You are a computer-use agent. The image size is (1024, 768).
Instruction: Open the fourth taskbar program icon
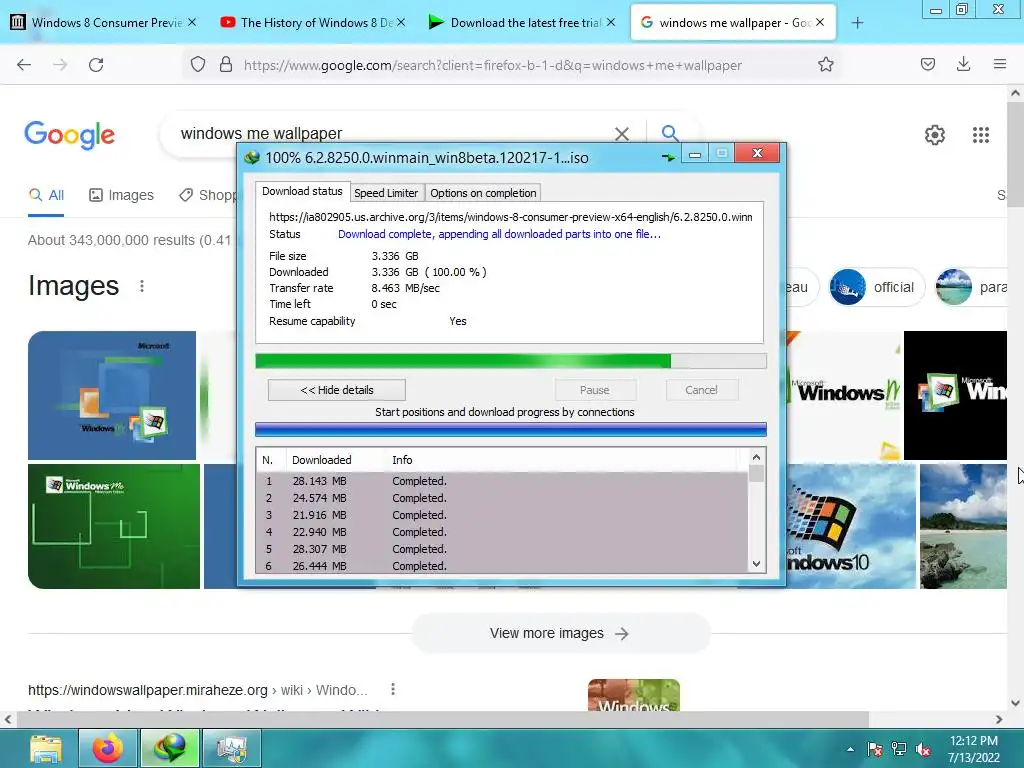232,748
